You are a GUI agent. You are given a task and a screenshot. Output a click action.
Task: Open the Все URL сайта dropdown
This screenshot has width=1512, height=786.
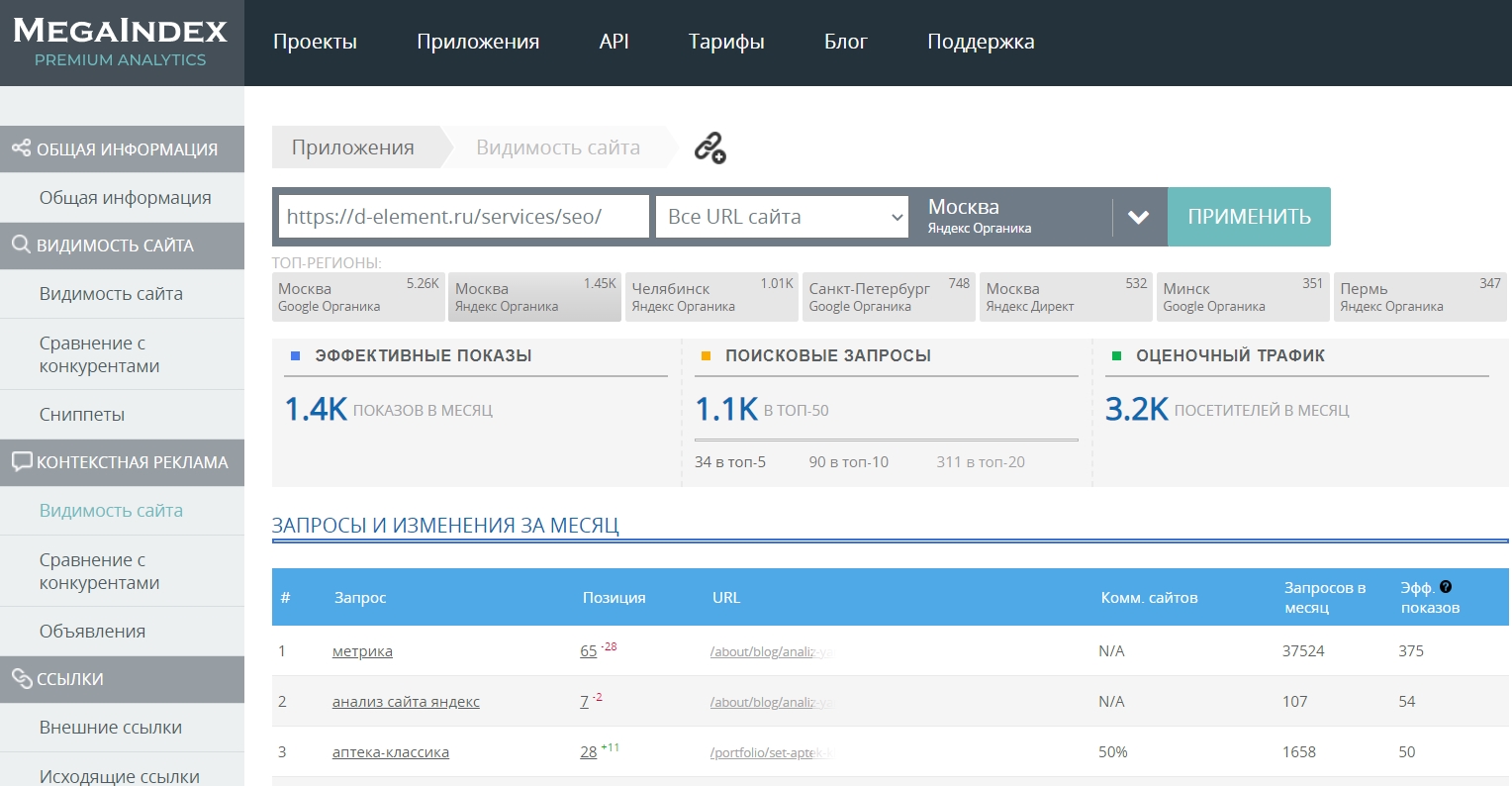tap(782, 217)
